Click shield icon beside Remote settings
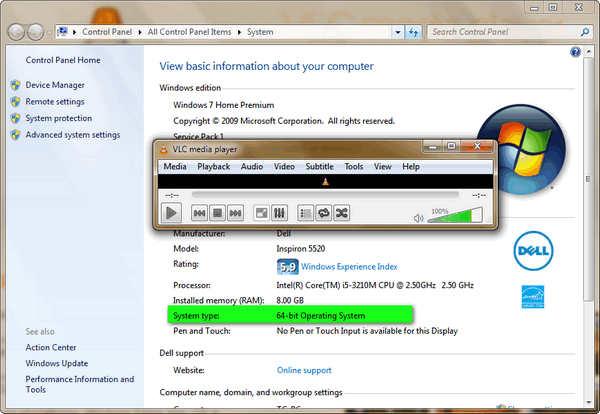Screen dimensions: 600x414 pyautogui.click(x=15, y=102)
